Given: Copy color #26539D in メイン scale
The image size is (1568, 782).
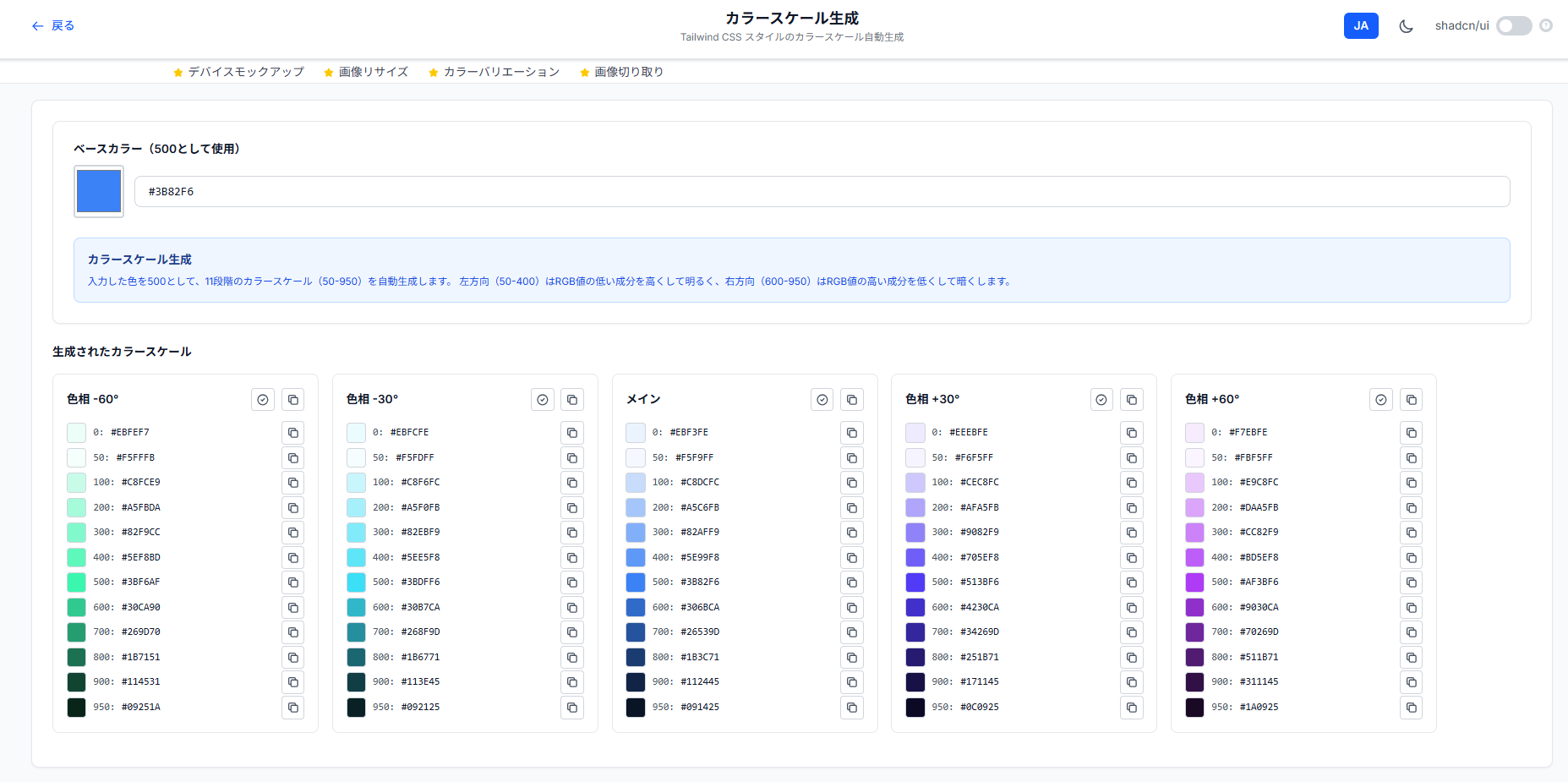Looking at the screenshot, I should (x=852, y=632).
